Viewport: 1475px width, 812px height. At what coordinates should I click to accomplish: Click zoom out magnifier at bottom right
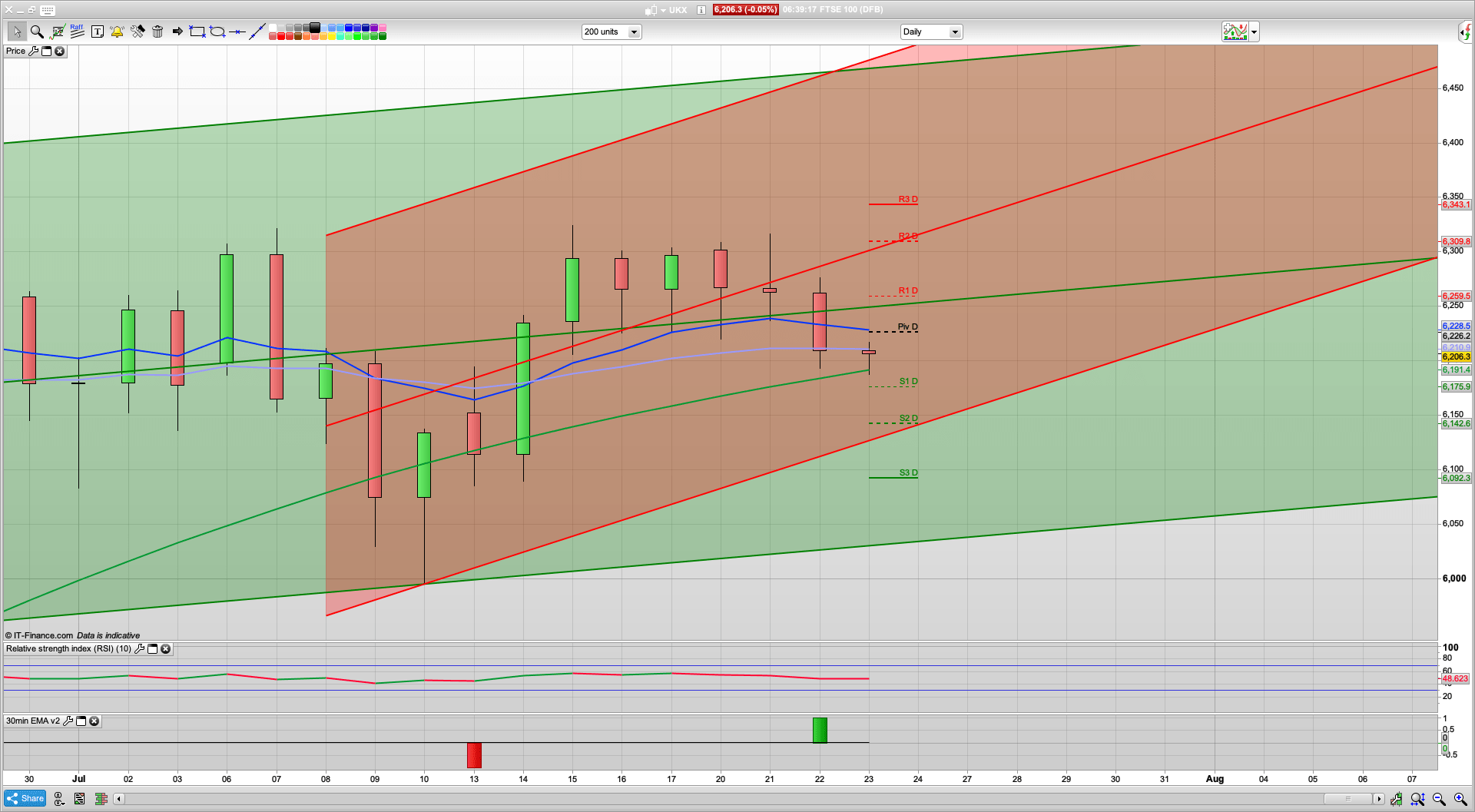(1439, 799)
